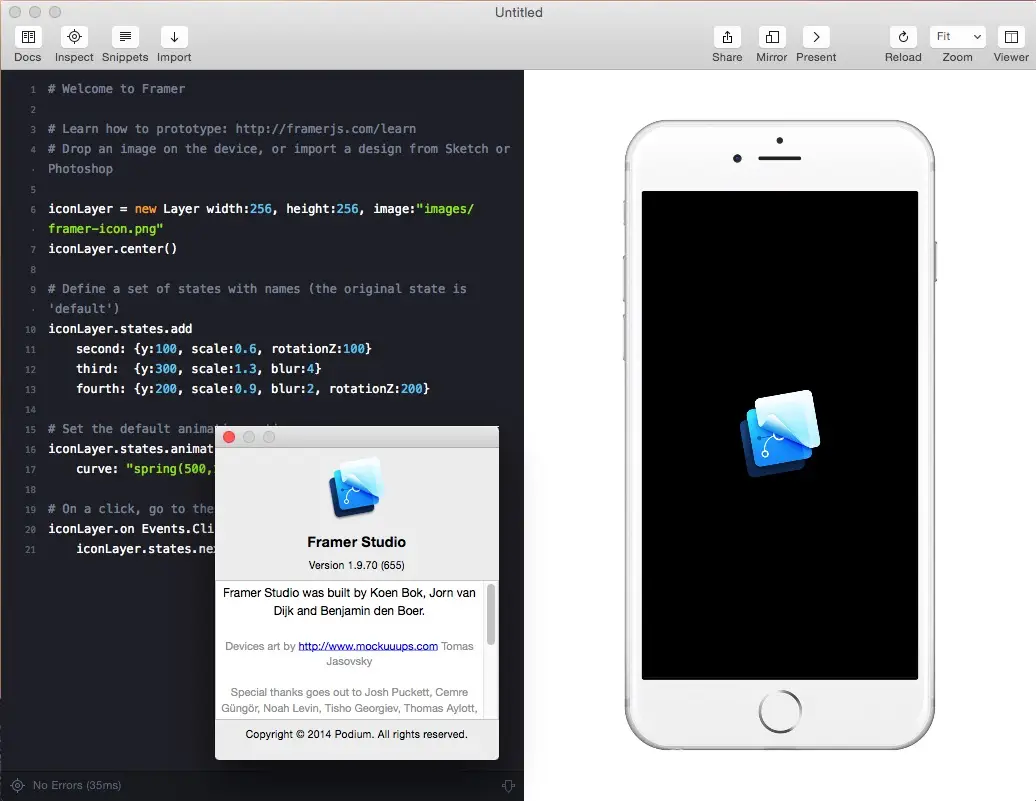The height and width of the screenshot is (801, 1036).
Task: Click the Mirror toolbar icon
Action: coord(772,37)
